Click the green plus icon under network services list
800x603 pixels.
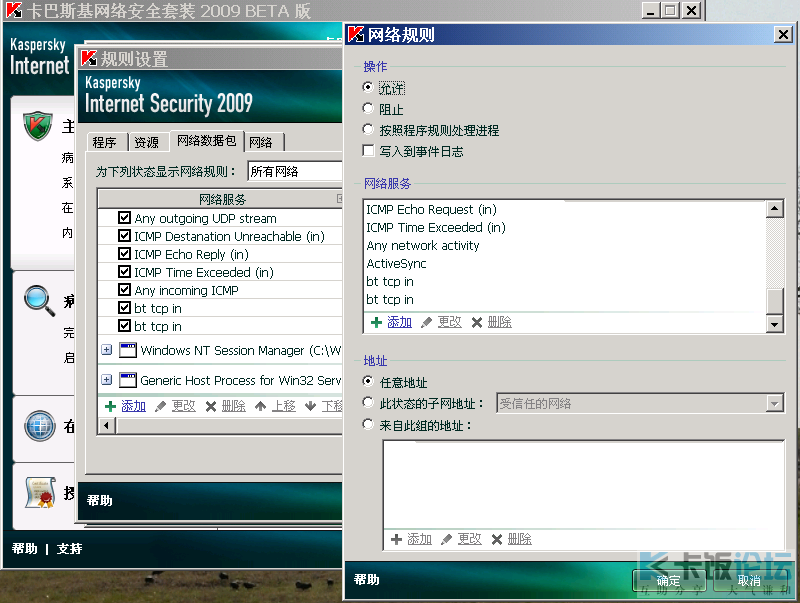376,322
